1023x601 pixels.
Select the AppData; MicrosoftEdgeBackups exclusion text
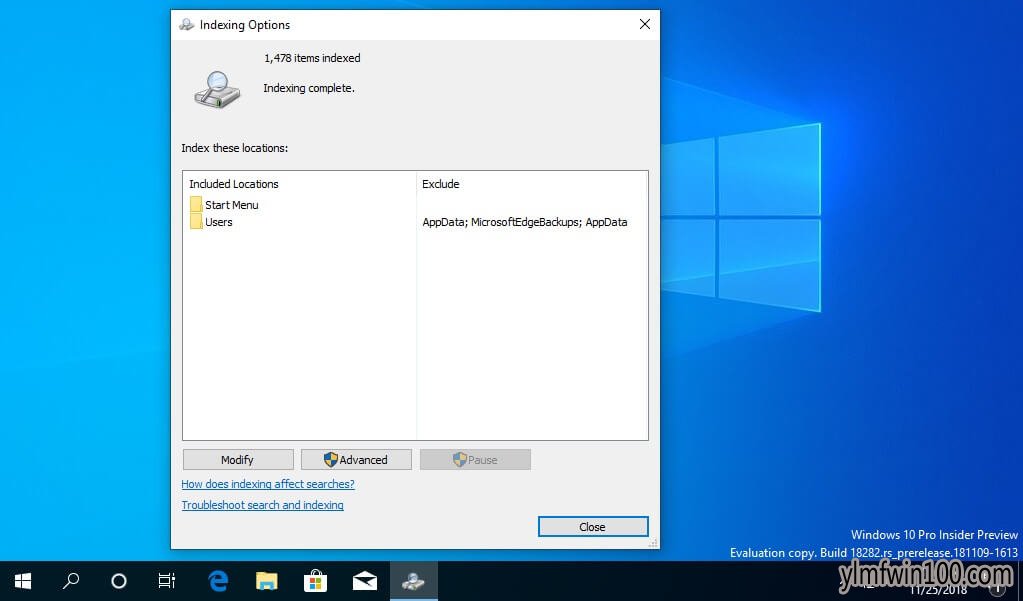click(525, 222)
